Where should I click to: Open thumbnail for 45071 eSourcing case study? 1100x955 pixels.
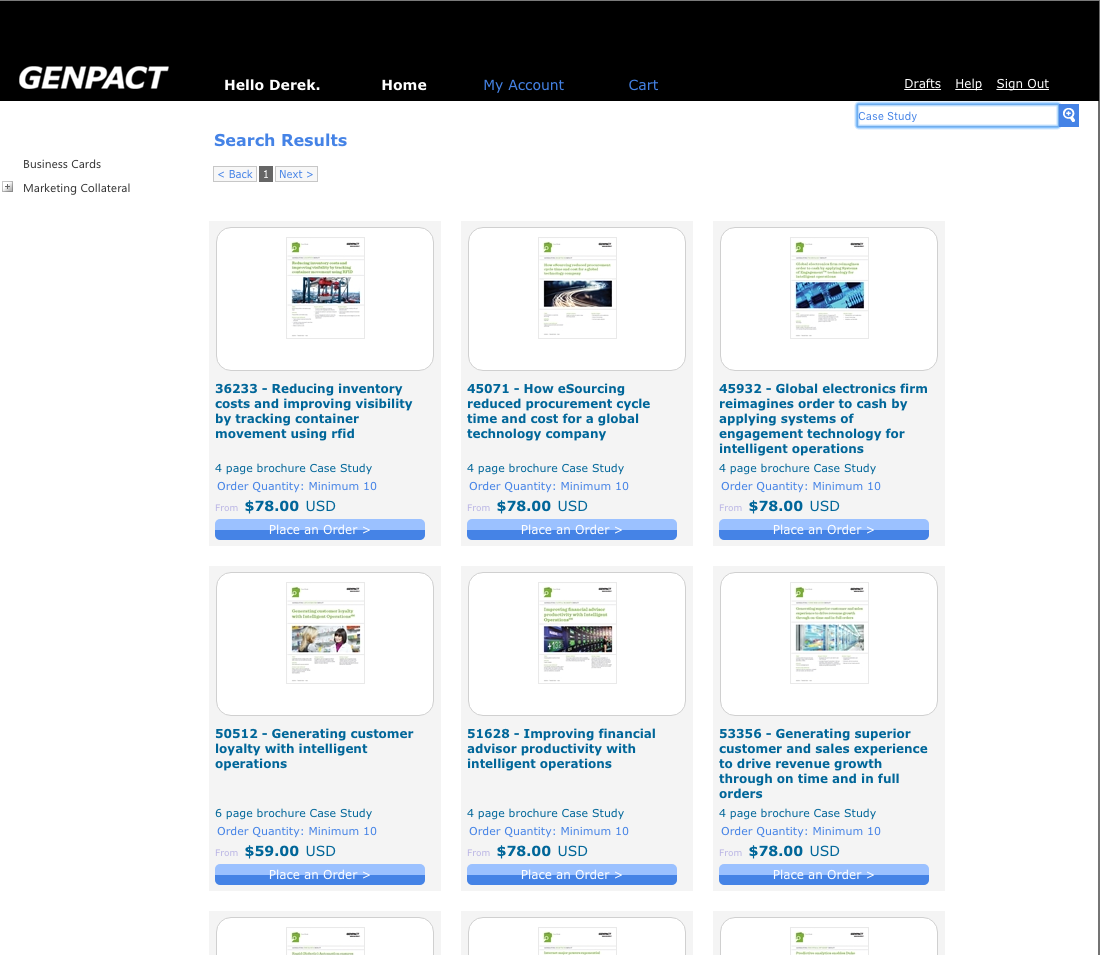[x=577, y=299]
